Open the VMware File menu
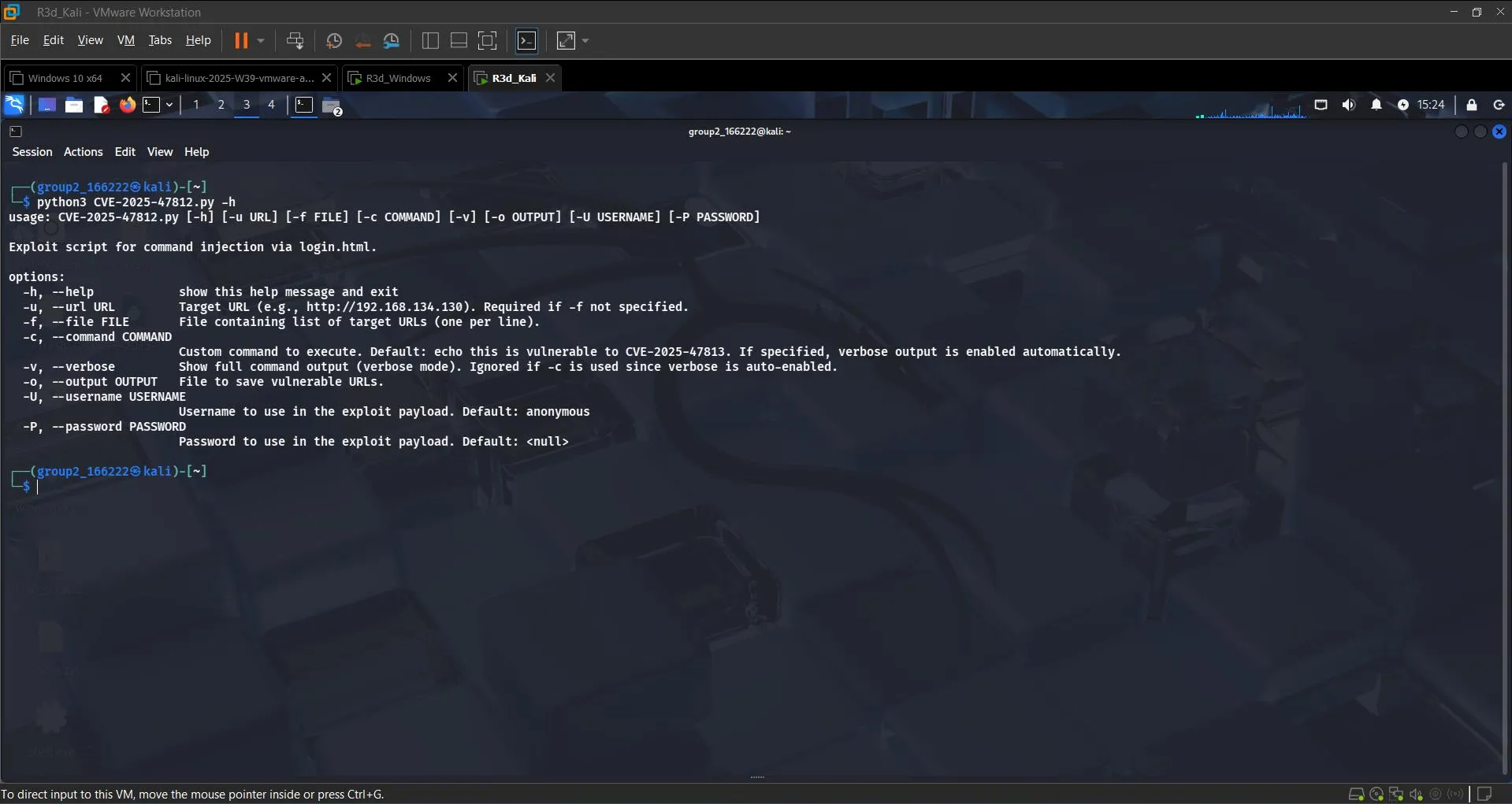 20,40
